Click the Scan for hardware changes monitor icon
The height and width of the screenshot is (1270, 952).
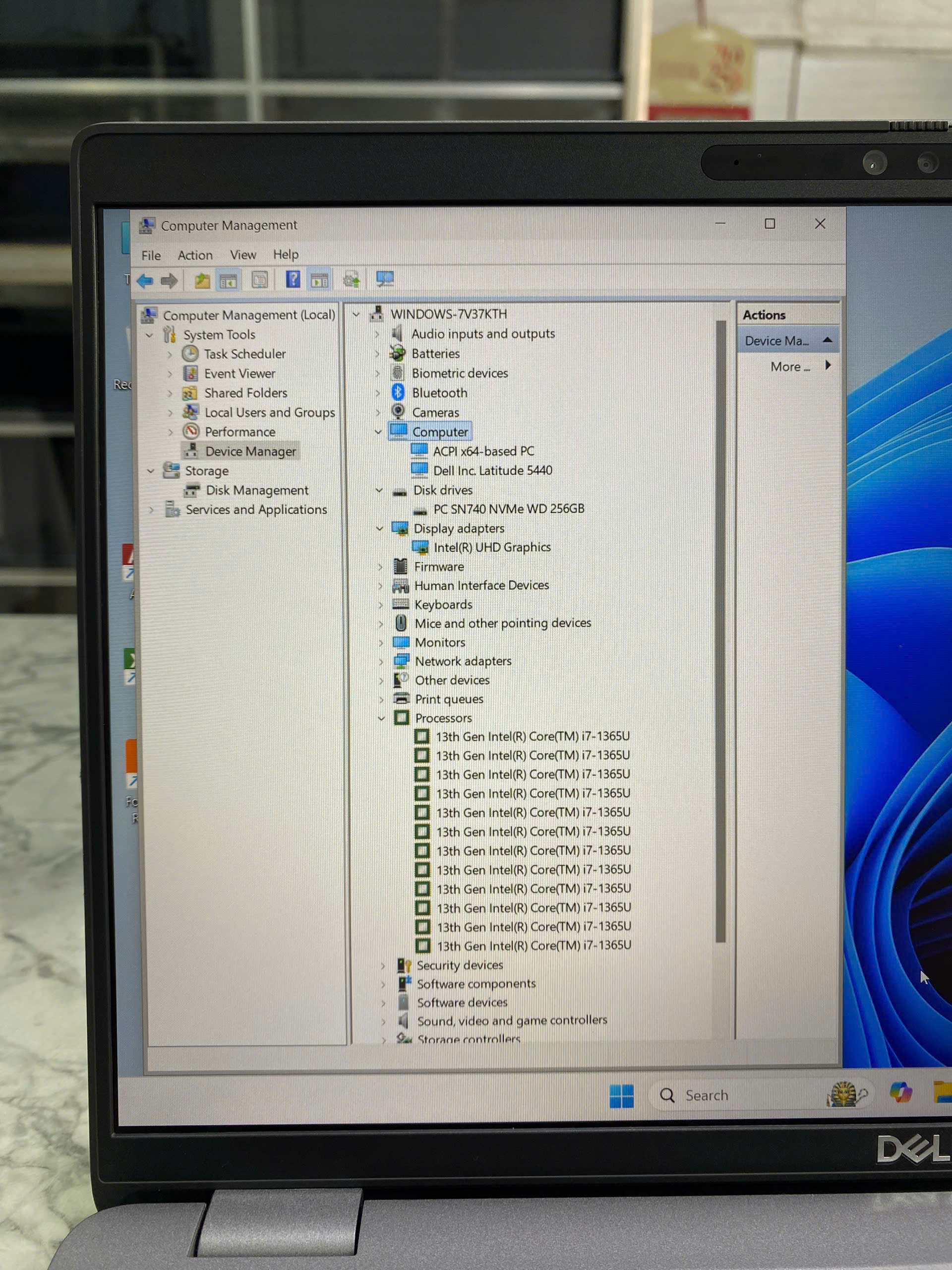(384, 279)
